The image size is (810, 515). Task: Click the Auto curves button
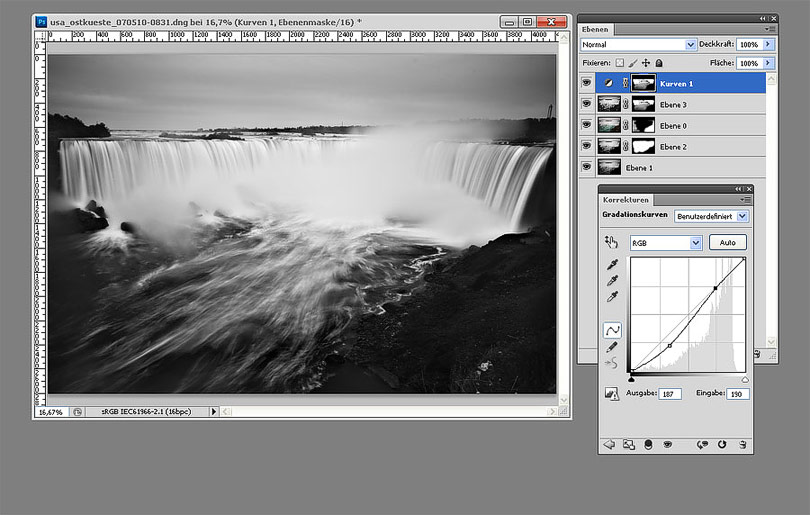(727, 242)
